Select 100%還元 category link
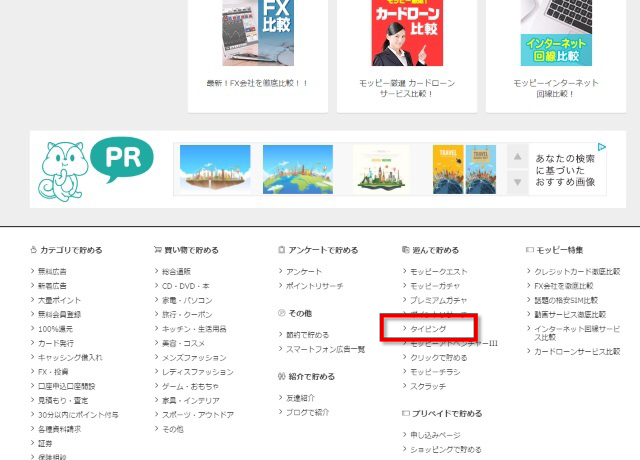640x460 pixels. tap(59, 328)
